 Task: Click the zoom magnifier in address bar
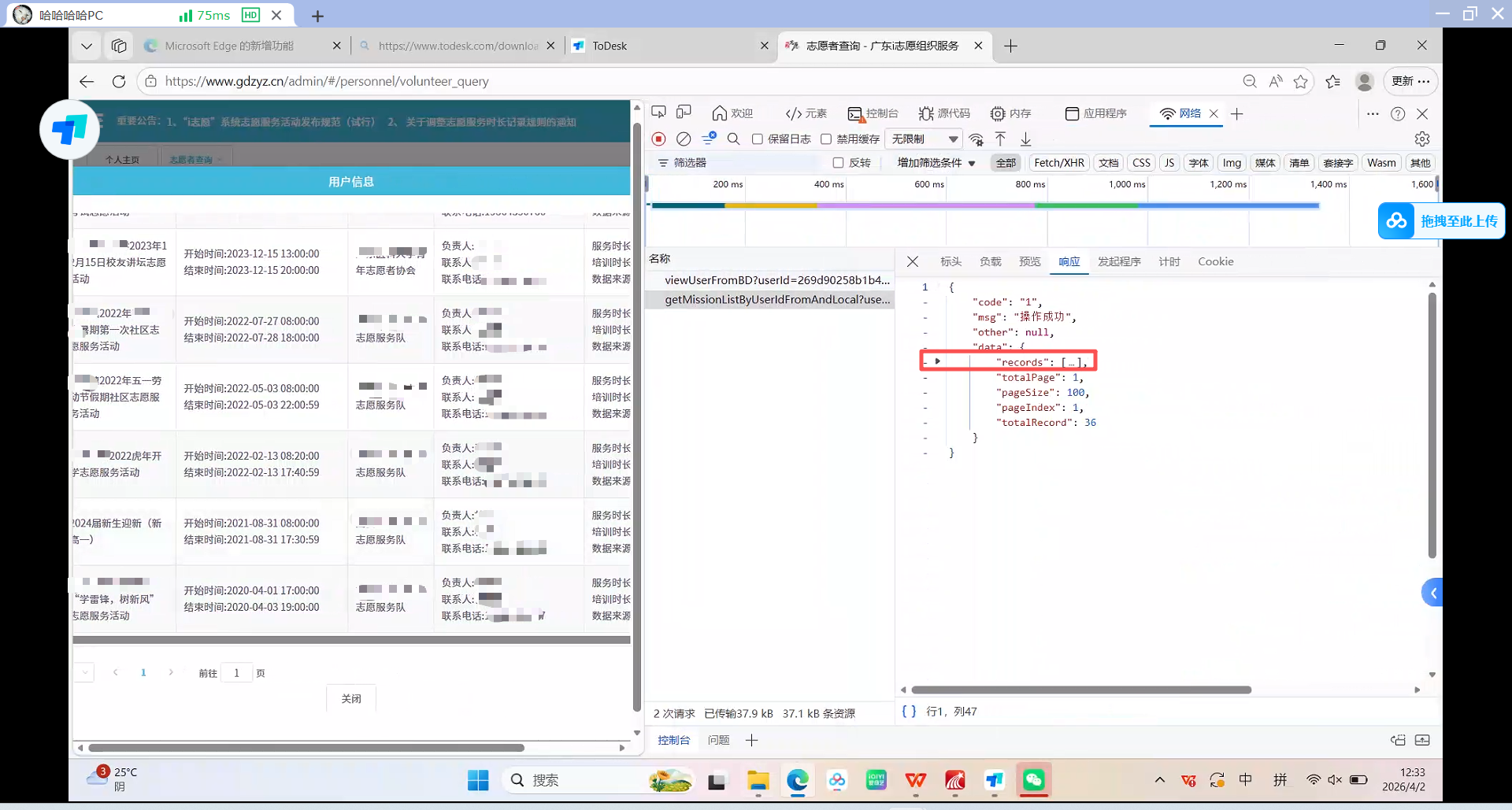[x=1250, y=81]
